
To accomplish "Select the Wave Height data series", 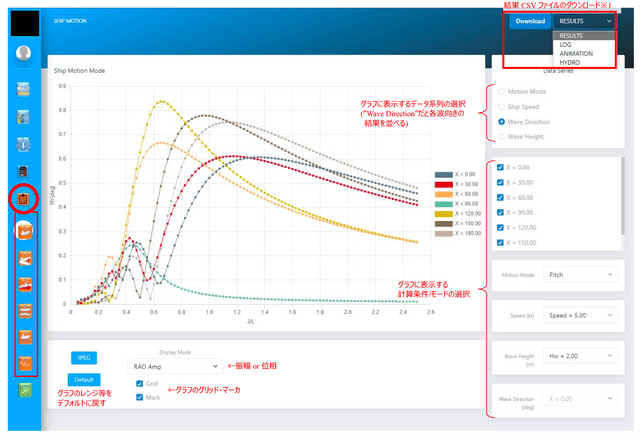I will [502, 136].
